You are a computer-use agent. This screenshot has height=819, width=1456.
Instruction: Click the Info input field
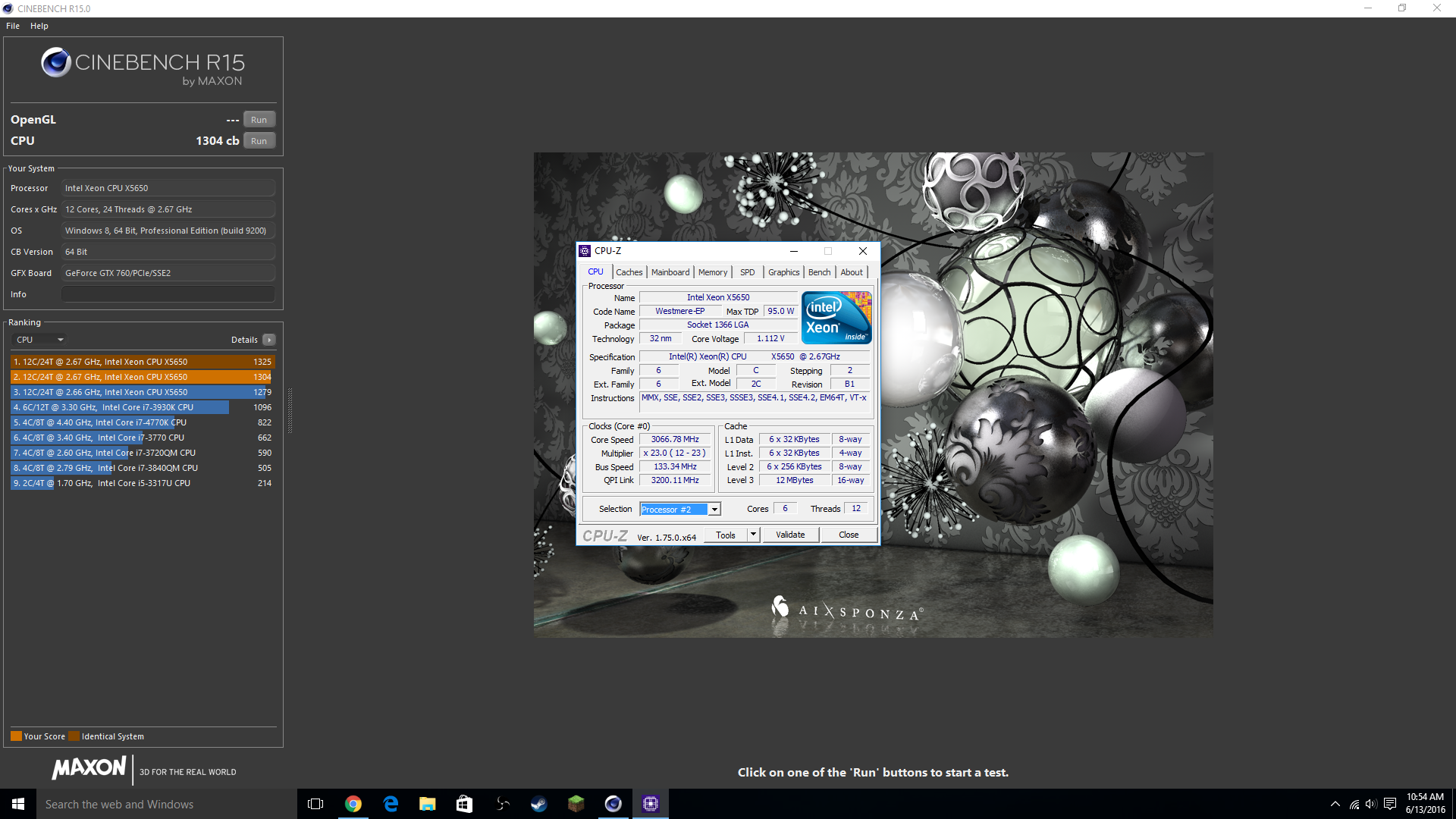click(168, 294)
